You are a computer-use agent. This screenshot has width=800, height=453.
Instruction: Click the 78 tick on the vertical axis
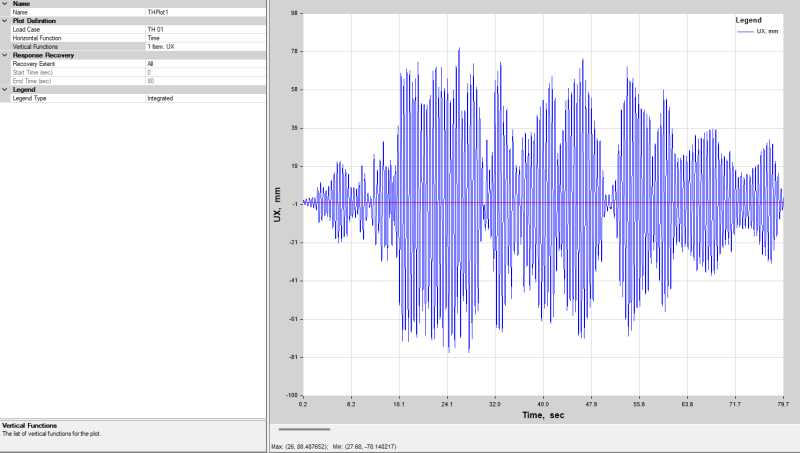[294, 52]
